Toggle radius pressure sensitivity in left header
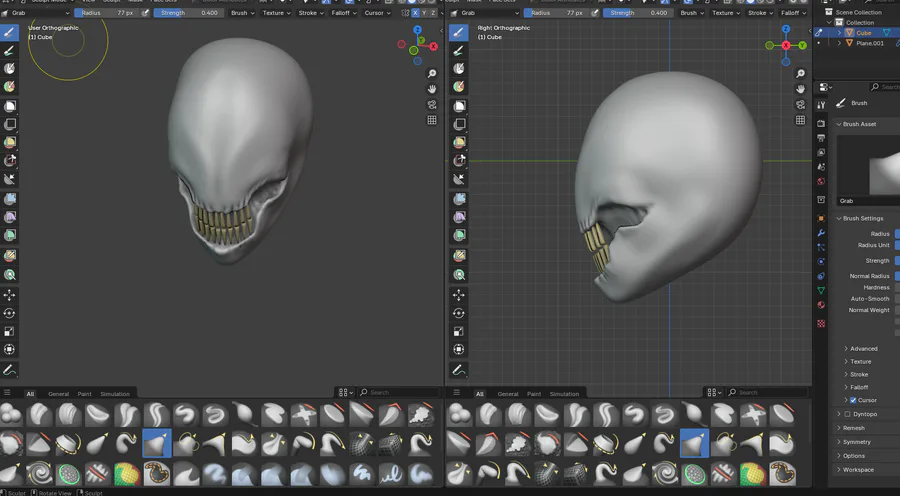This screenshot has height=496, width=900. (x=146, y=13)
